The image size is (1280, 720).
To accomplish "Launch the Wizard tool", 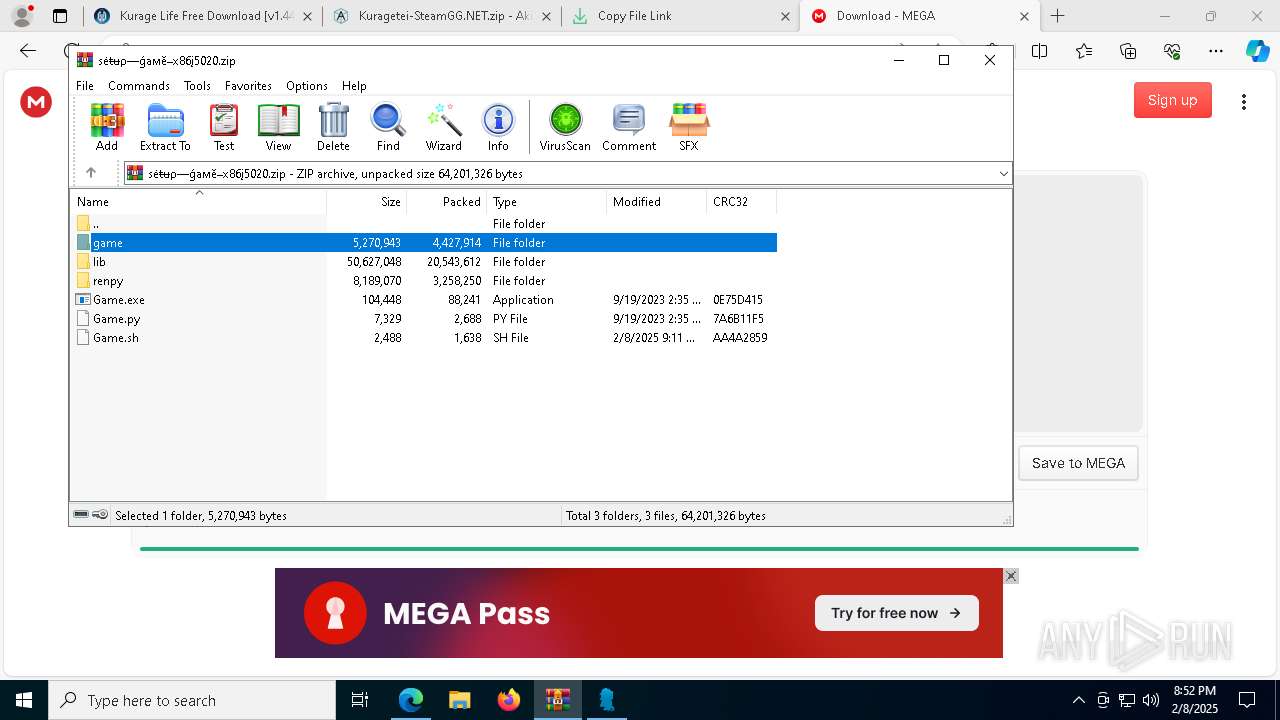I will click(444, 127).
